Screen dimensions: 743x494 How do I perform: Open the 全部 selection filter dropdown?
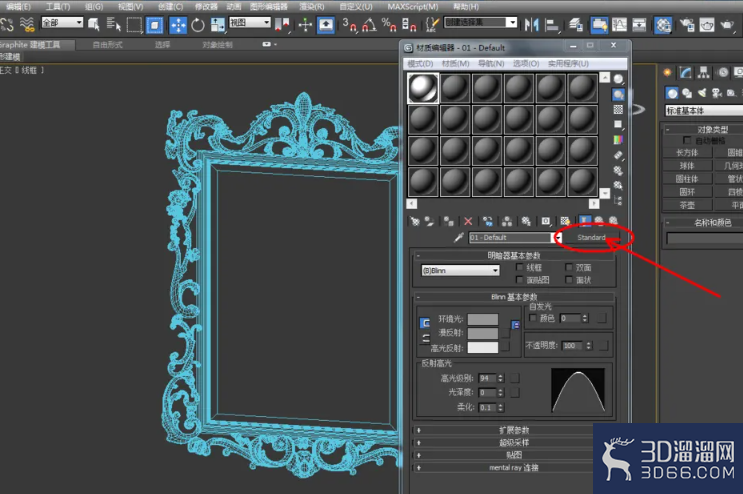click(62, 22)
